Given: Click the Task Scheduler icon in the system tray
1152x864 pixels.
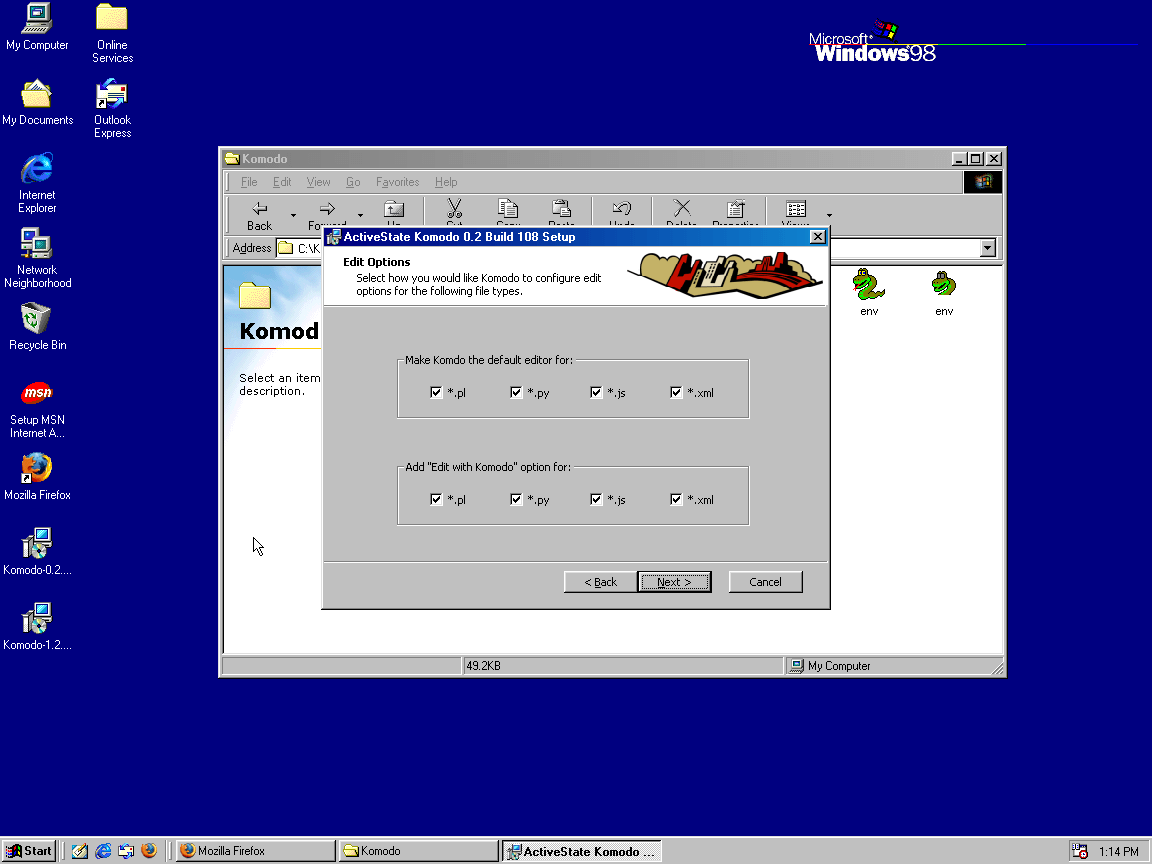Looking at the screenshot, I should pos(1079,851).
